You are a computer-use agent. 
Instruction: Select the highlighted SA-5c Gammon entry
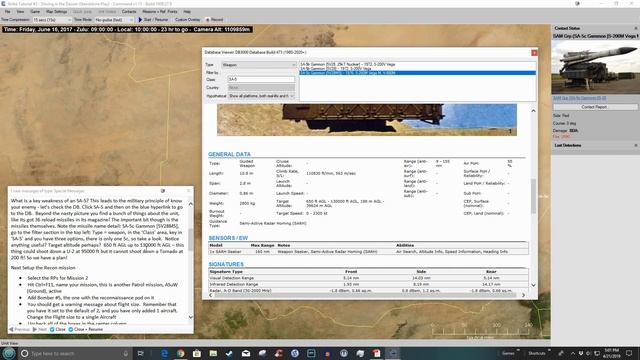coord(418,73)
